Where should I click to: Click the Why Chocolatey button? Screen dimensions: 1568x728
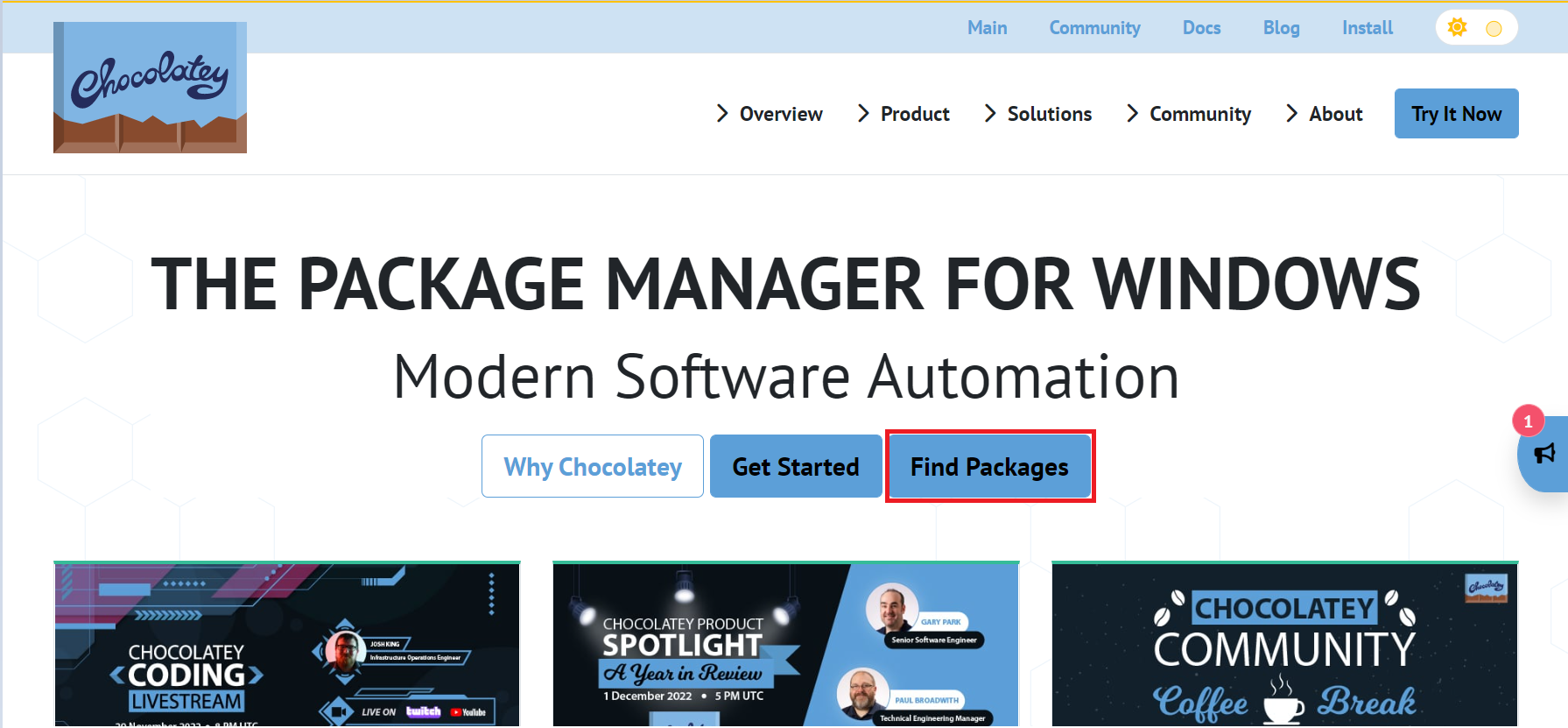click(x=593, y=466)
